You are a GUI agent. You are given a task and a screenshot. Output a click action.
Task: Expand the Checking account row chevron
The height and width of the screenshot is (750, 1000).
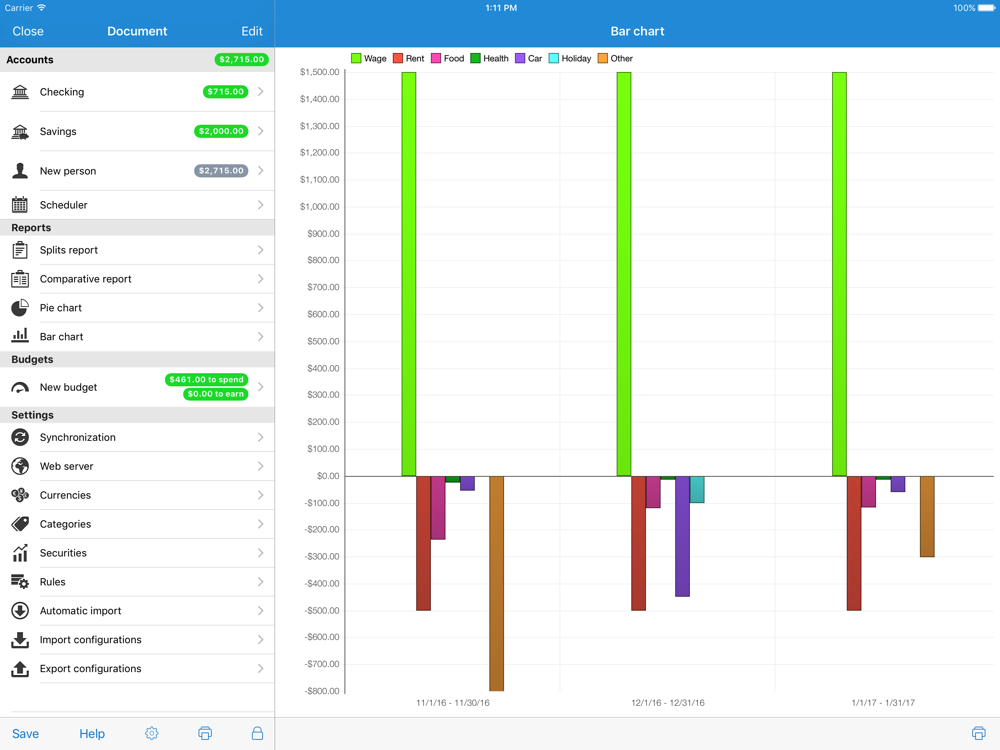[x=261, y=92]
